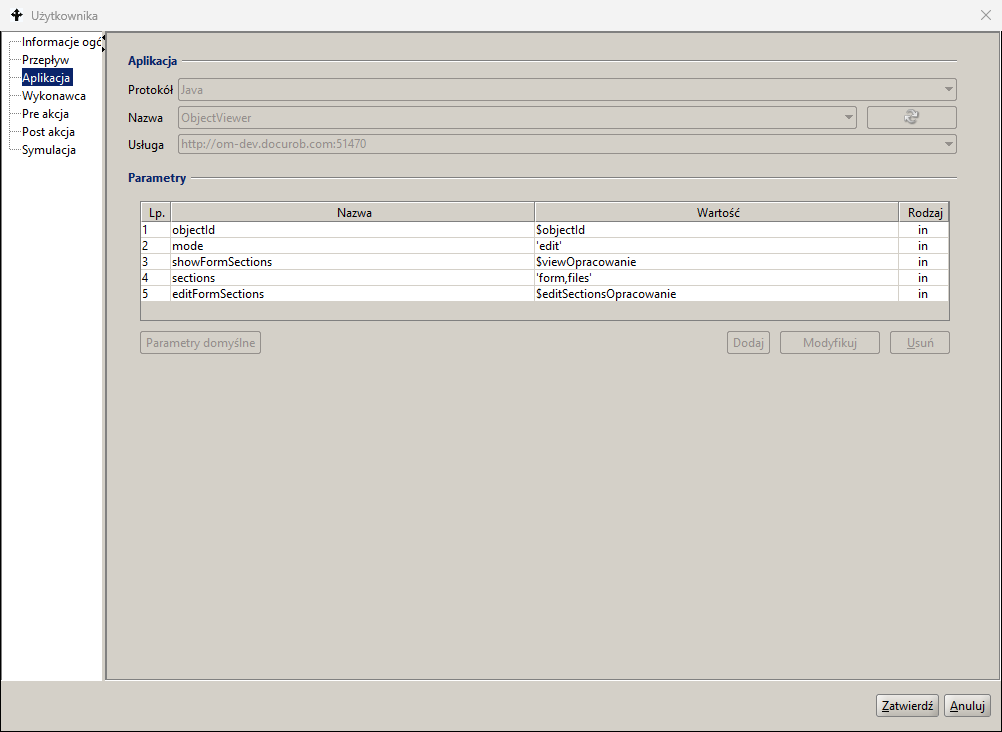1002x732 pixels.
Task: Go to the Przepływ section
Action: pos(45,60)
